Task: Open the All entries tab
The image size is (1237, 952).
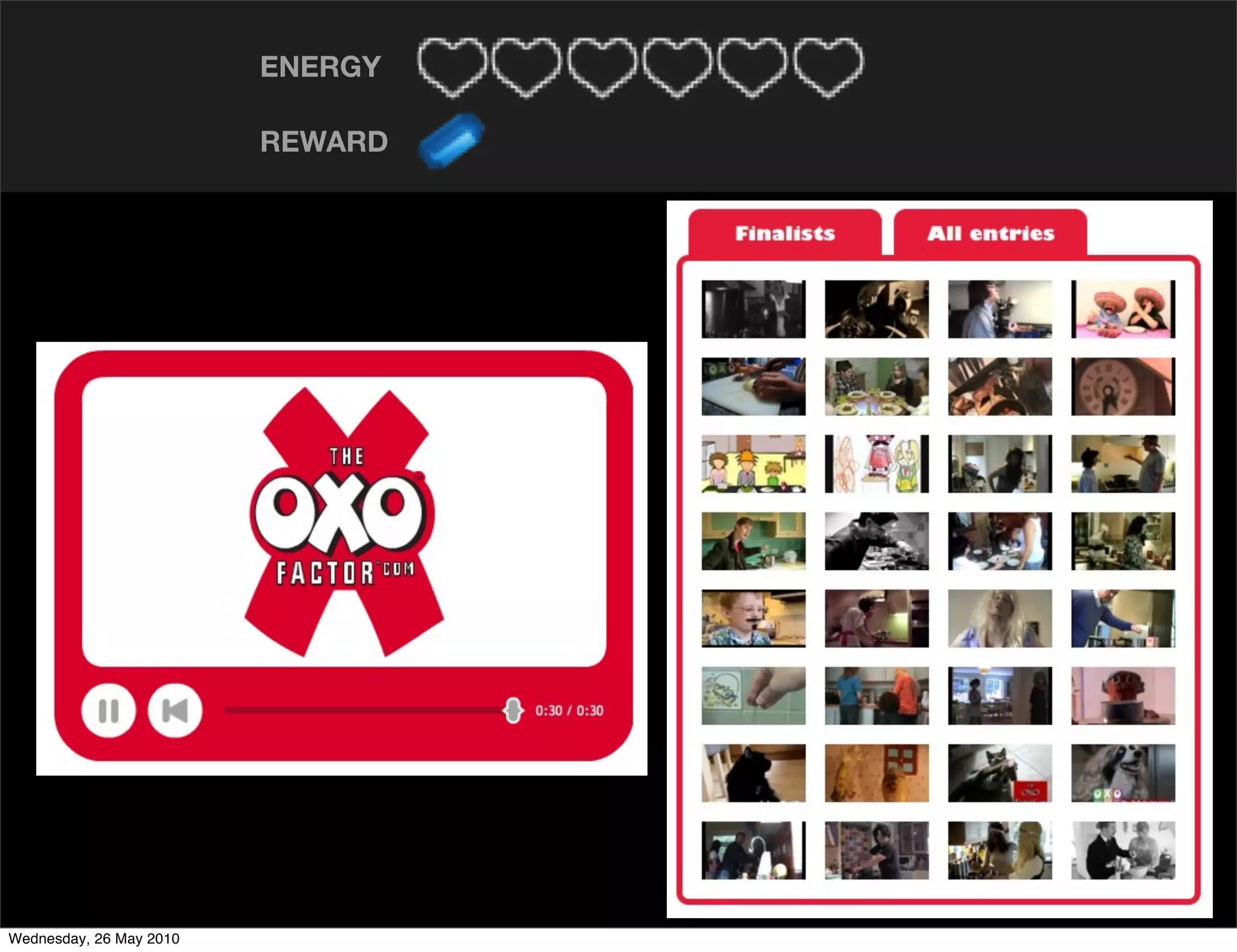Action: pos(991,233)
